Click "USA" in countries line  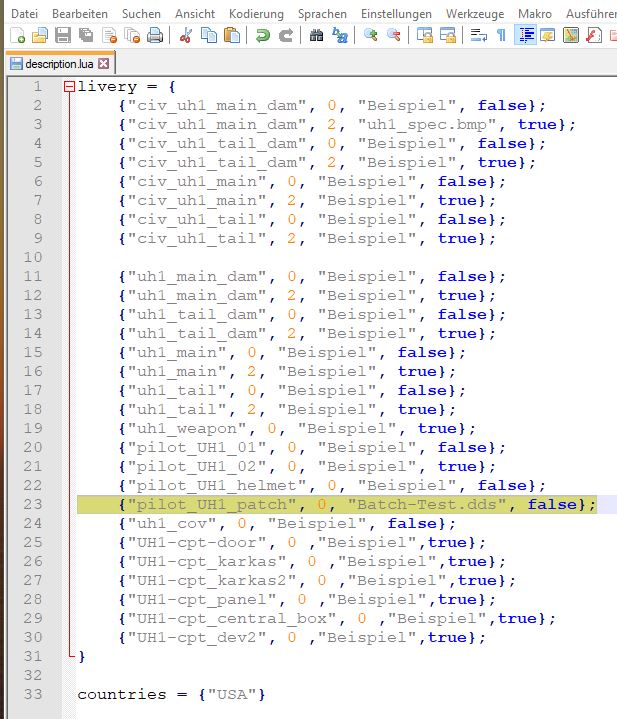(x=232, y=694)
